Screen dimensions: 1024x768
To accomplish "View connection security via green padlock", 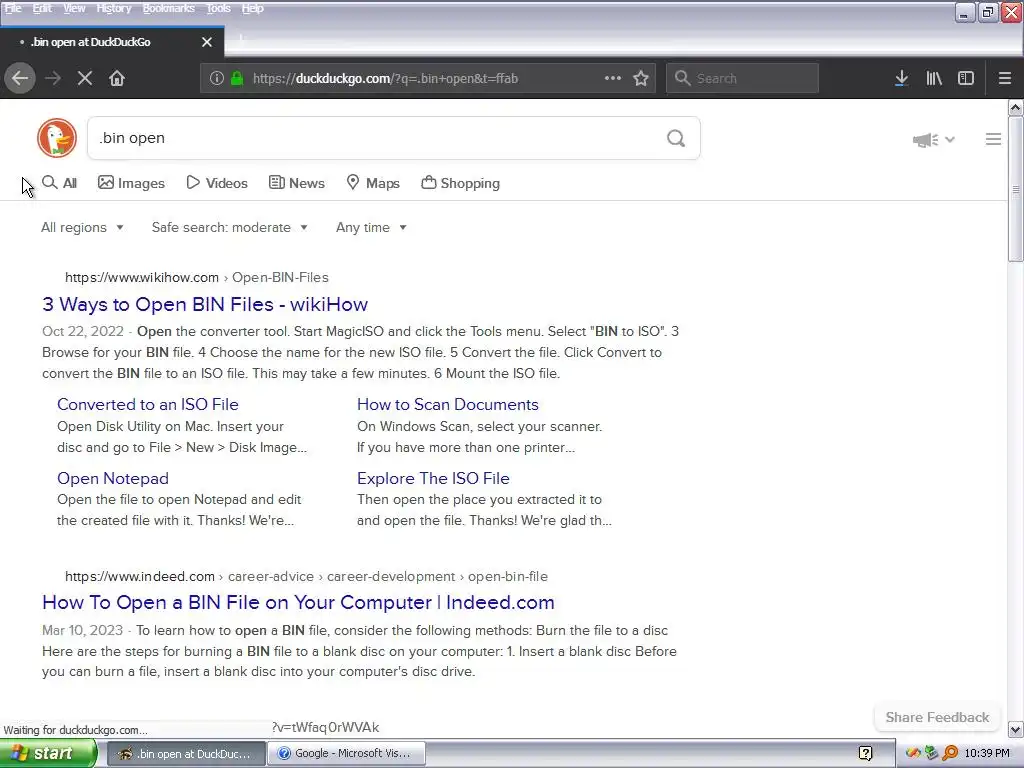I will coord(237,78).
